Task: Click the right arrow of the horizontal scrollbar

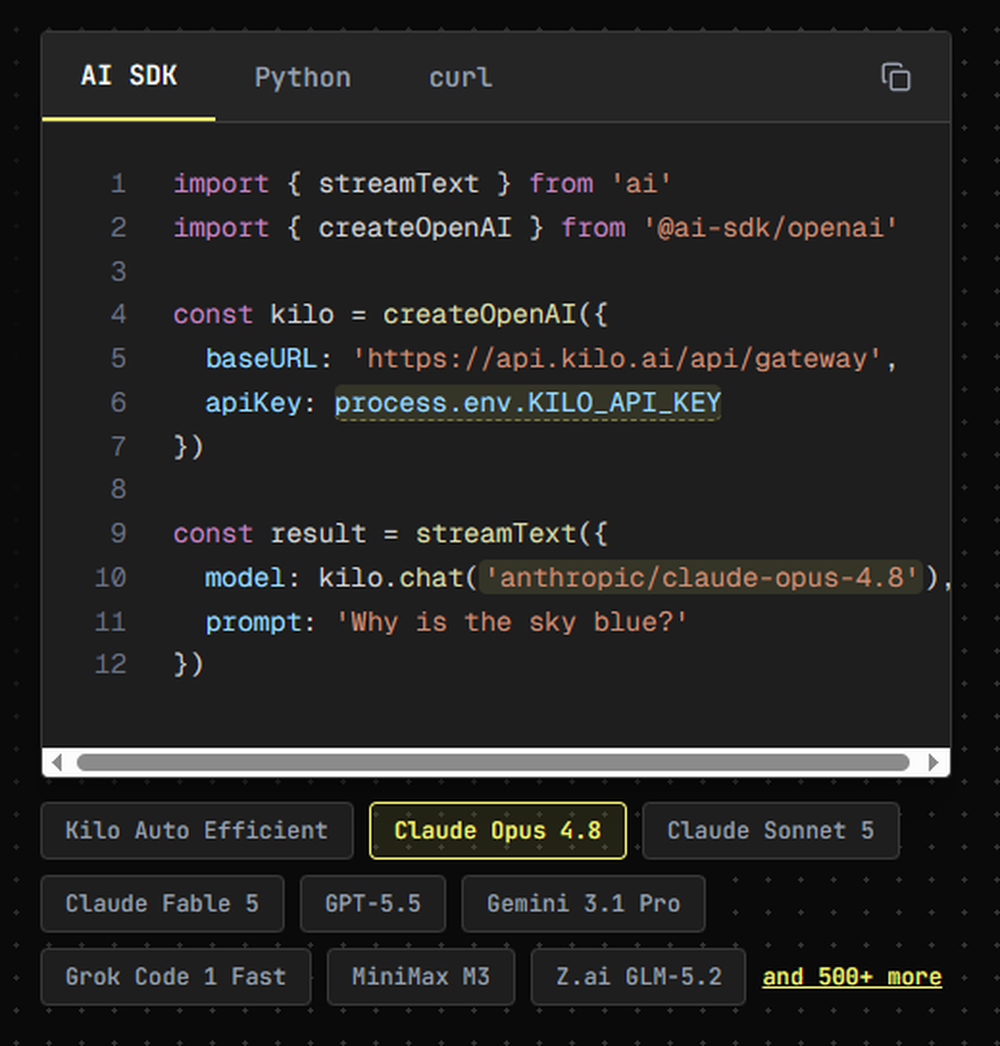Action: (x=933, y=762)
